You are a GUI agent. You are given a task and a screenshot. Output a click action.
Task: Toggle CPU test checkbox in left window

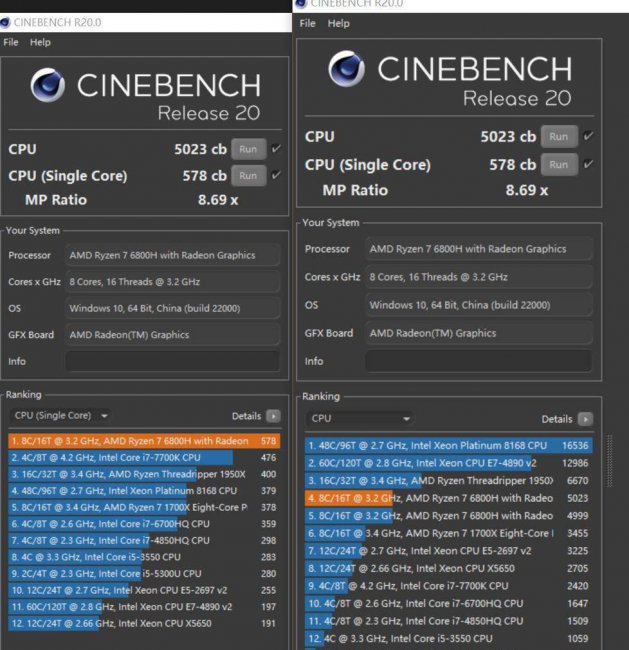tap(276, 148)
